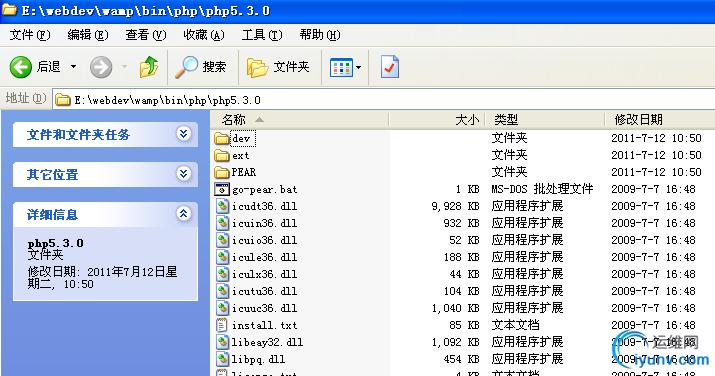Open the Views dropdown arrow
This screenshot has width=715, height=376.
coord(359,67)
